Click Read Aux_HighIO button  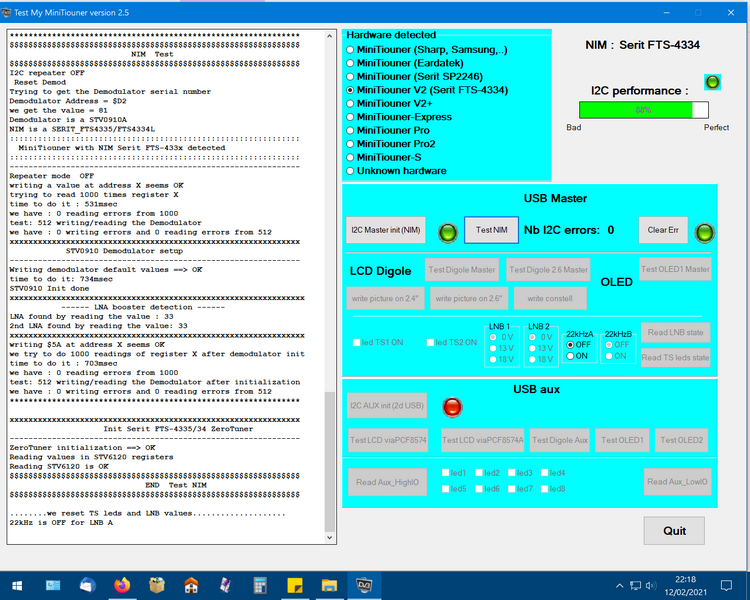tap(387, 482)
